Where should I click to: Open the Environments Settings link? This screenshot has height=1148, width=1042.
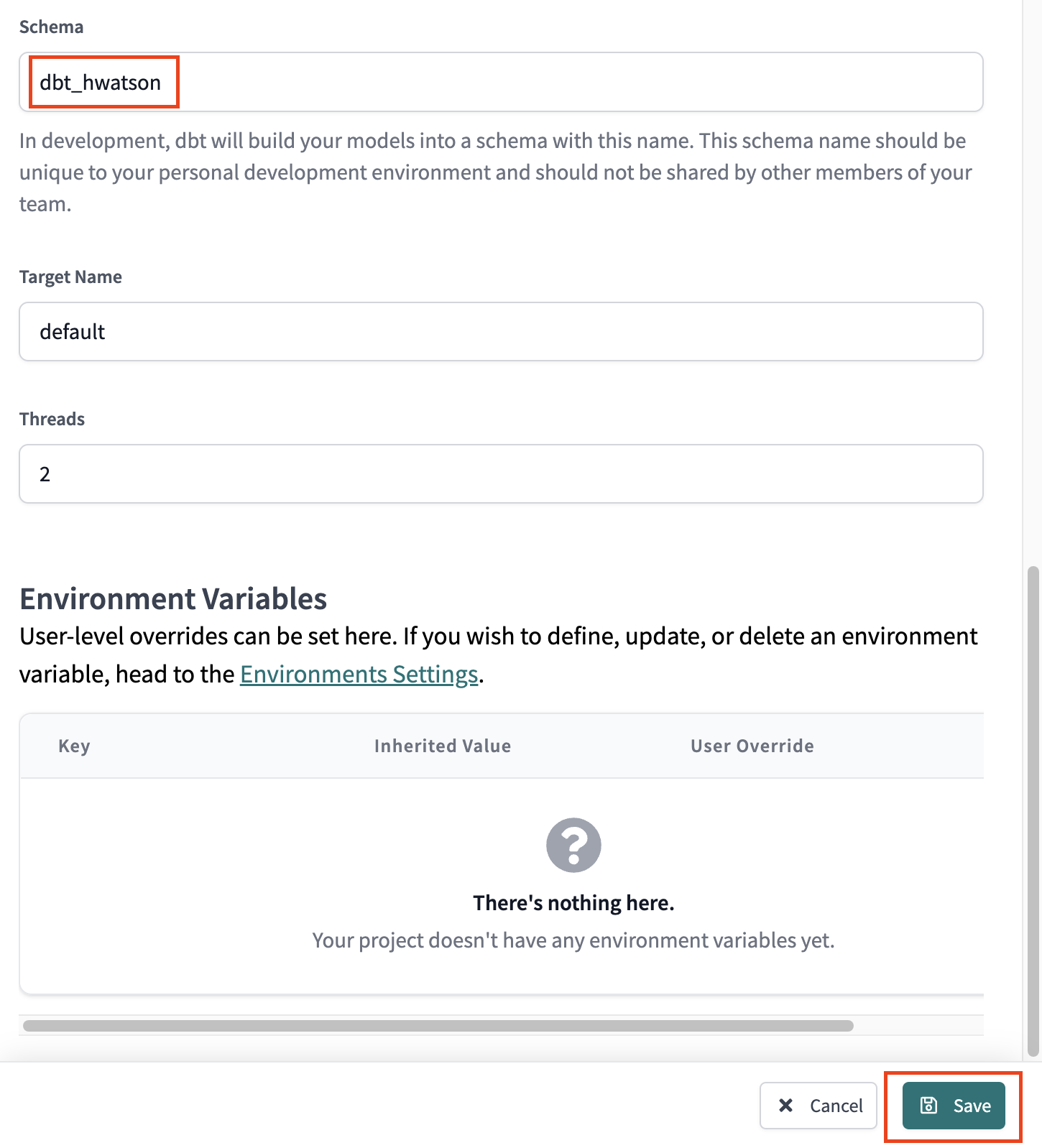[359, 674]
